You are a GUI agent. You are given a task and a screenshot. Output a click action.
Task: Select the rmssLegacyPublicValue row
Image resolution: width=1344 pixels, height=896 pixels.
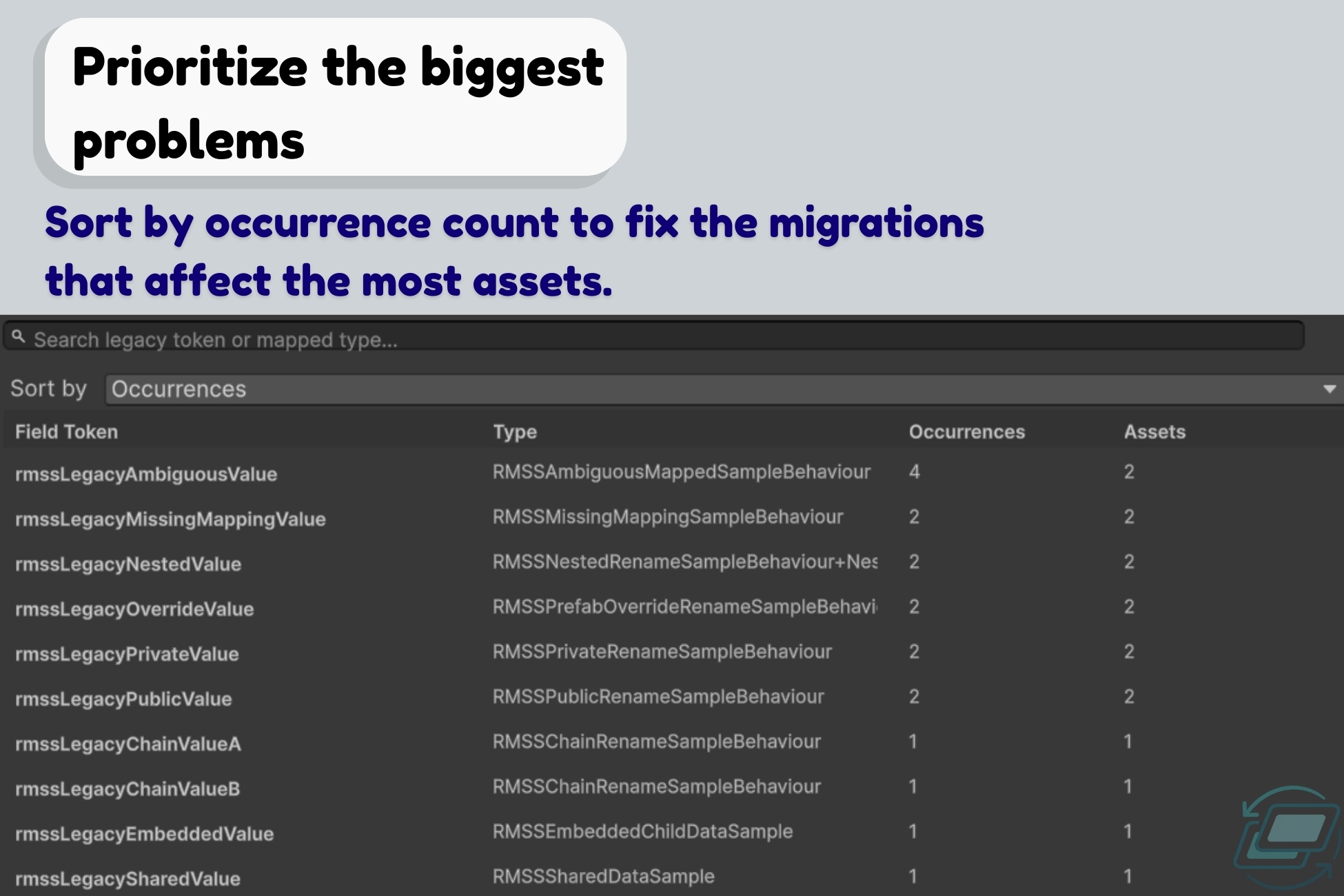(123, 699)
